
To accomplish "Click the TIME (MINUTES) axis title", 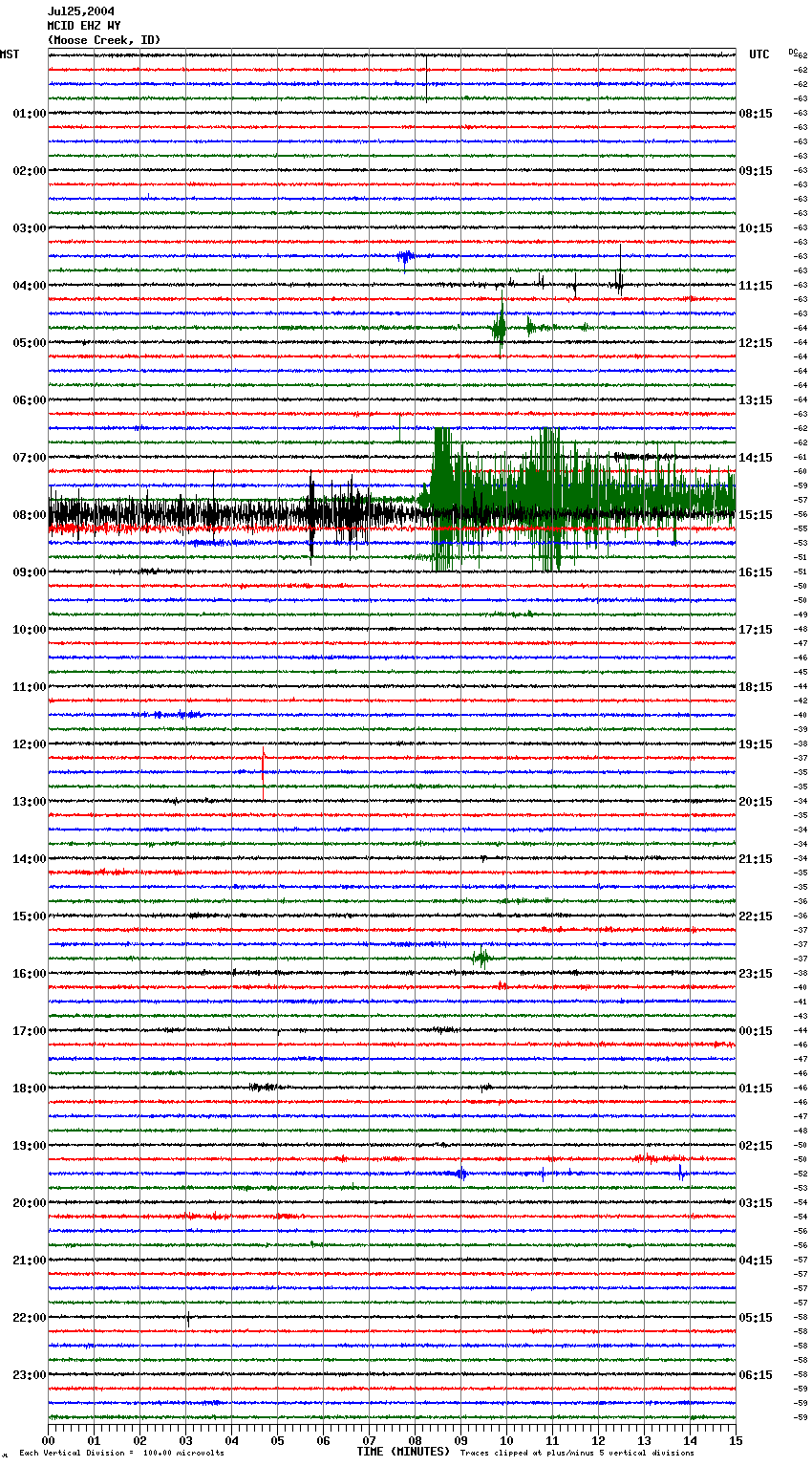I will (403, 1452).
